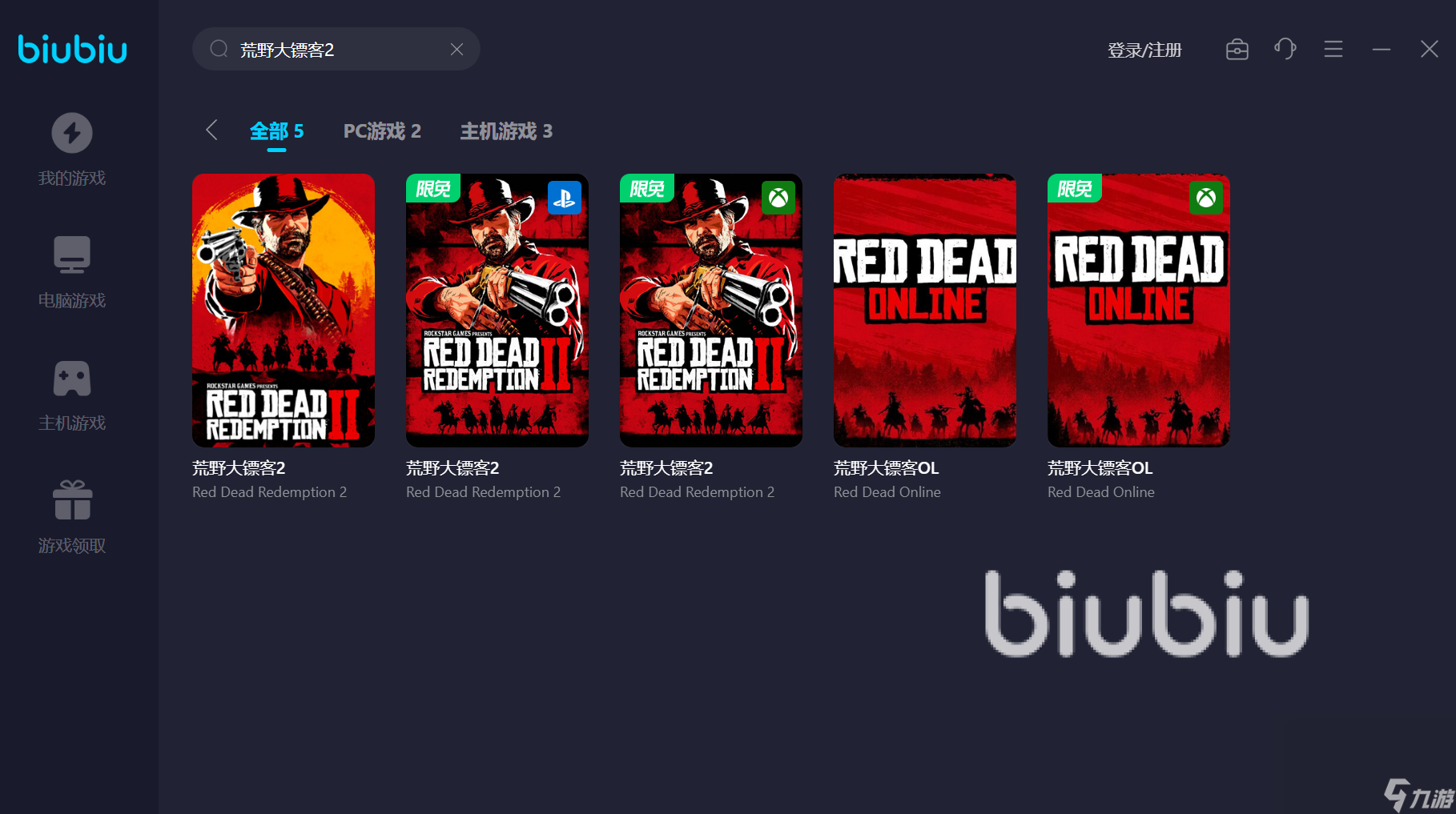
Task: Open the PlayStation Red Dead Redemption 2 cover
Action: point(497,311)
